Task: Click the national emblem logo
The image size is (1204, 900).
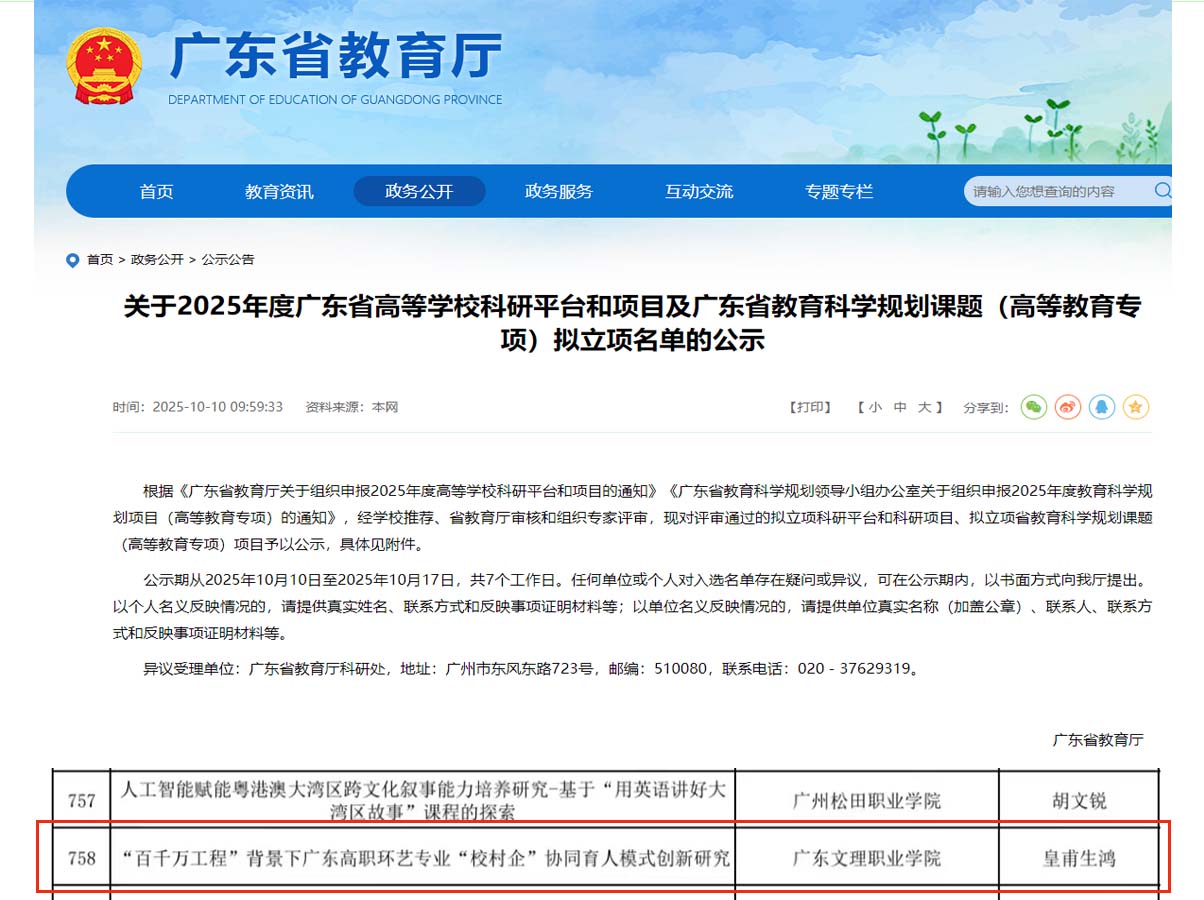Action: [104, 66]
